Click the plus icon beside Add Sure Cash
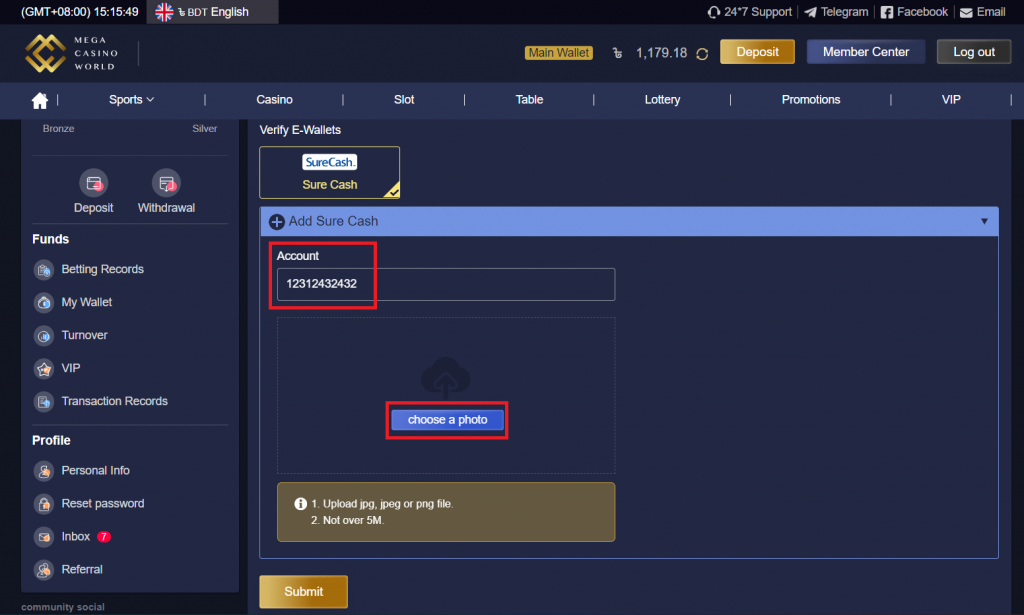1024x615 pixels. [277, 222]
